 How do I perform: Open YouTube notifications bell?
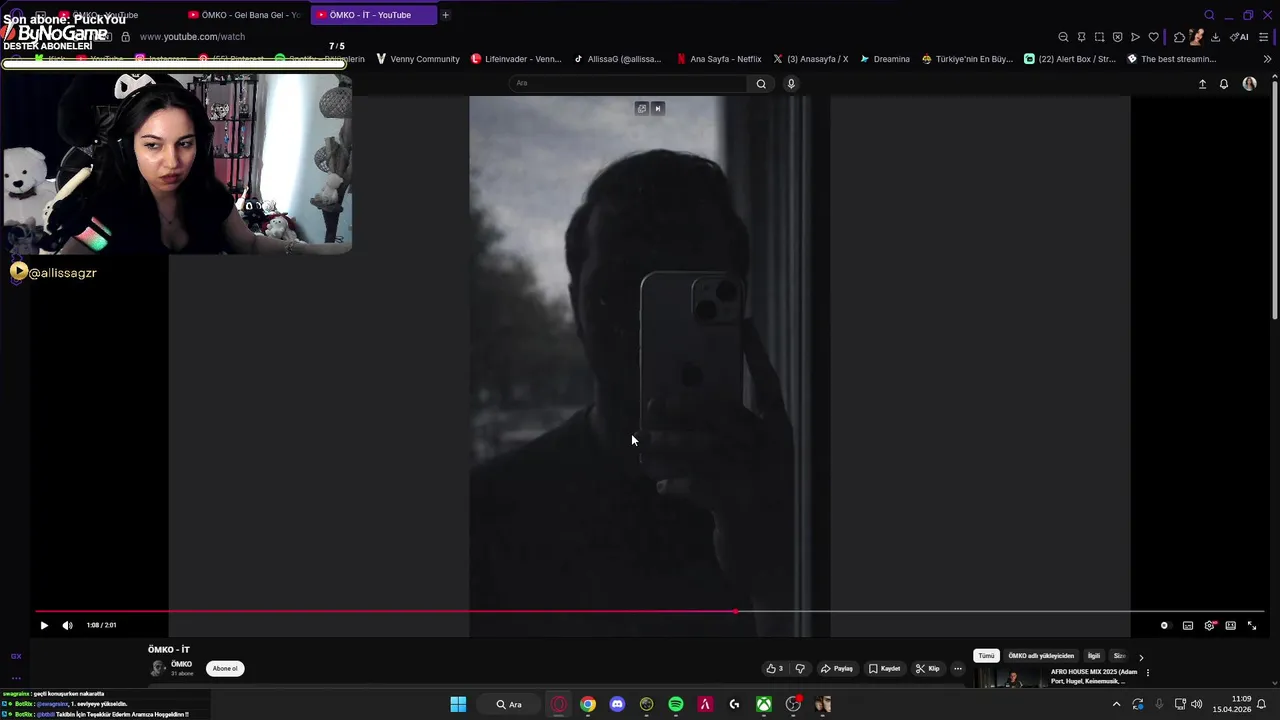point(1224,84)
